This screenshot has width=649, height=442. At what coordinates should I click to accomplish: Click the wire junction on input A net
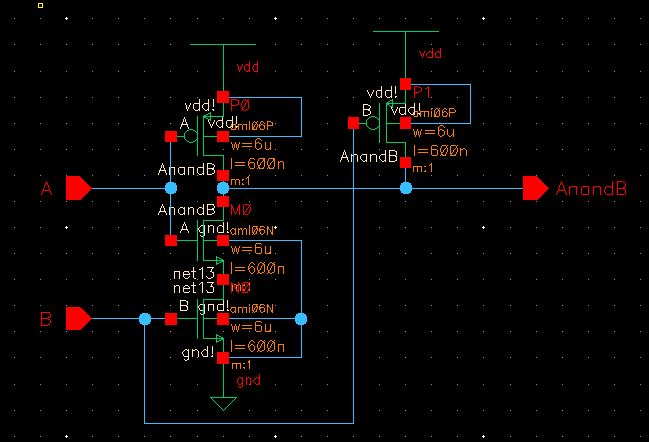coord(171,188)
